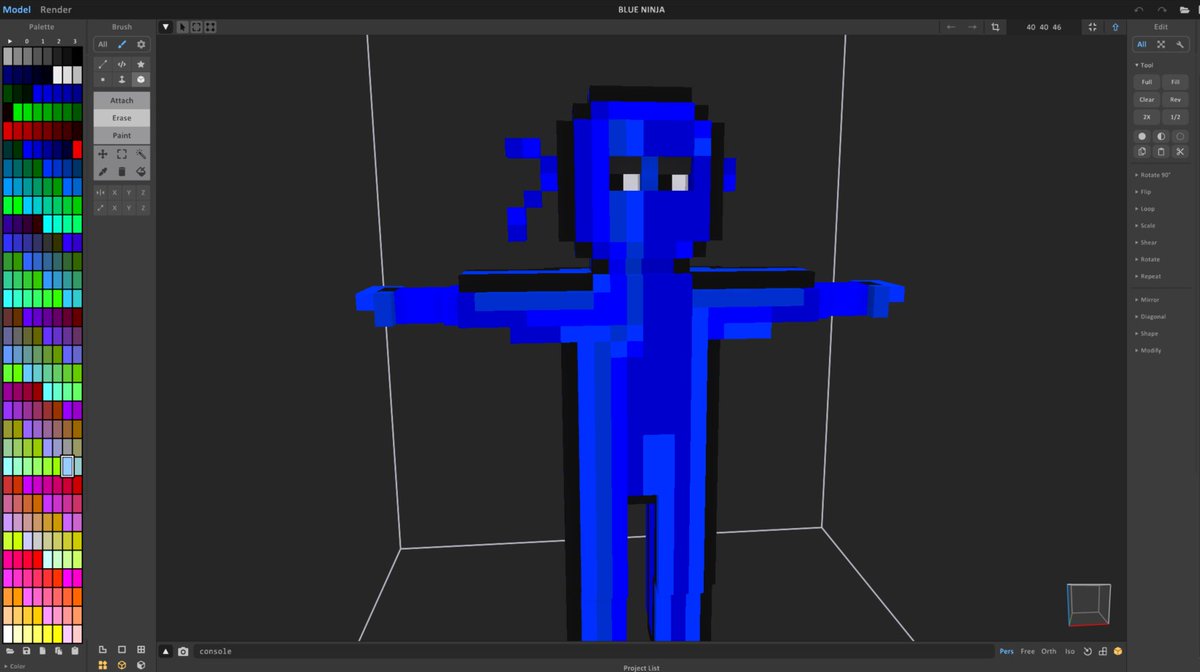
Task: Expand the Shear section
Action: coord(1146,243)
